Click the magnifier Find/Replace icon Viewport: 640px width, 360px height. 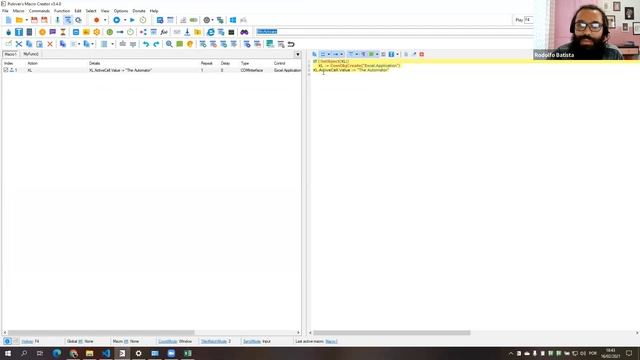click(169, 44)
